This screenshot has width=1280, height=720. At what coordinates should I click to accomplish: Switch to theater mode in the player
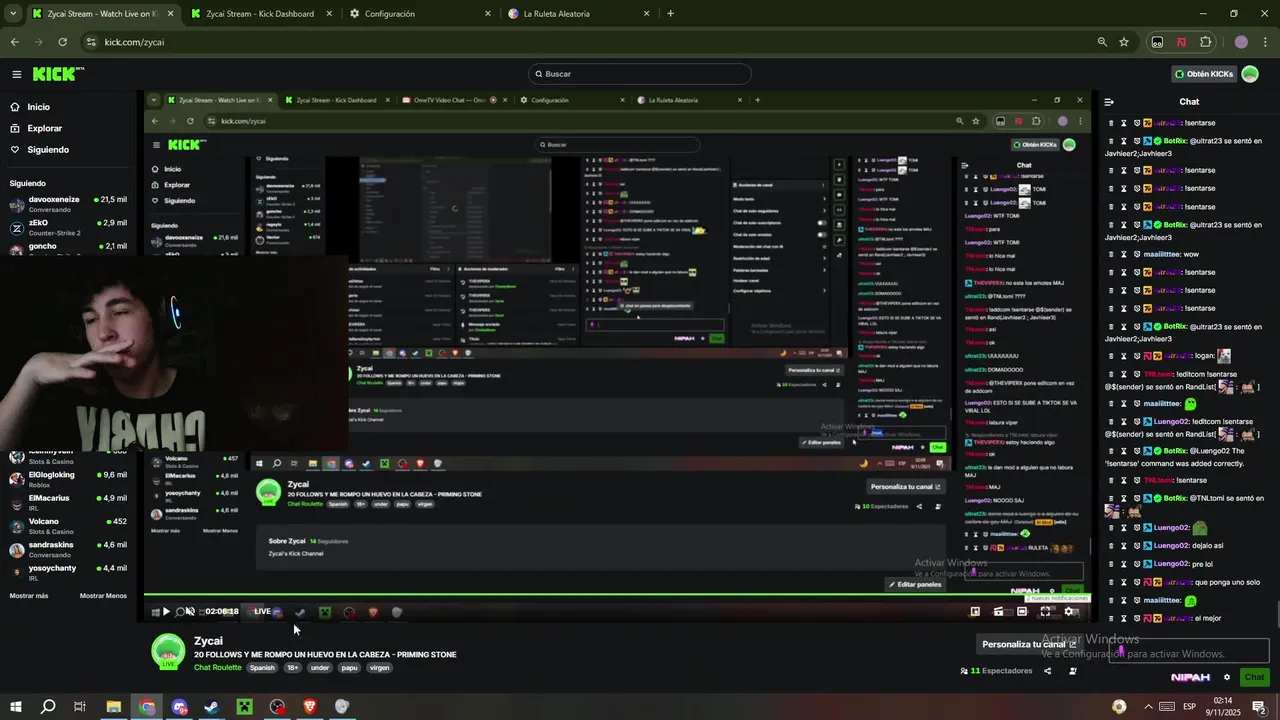coord(1022,612)
